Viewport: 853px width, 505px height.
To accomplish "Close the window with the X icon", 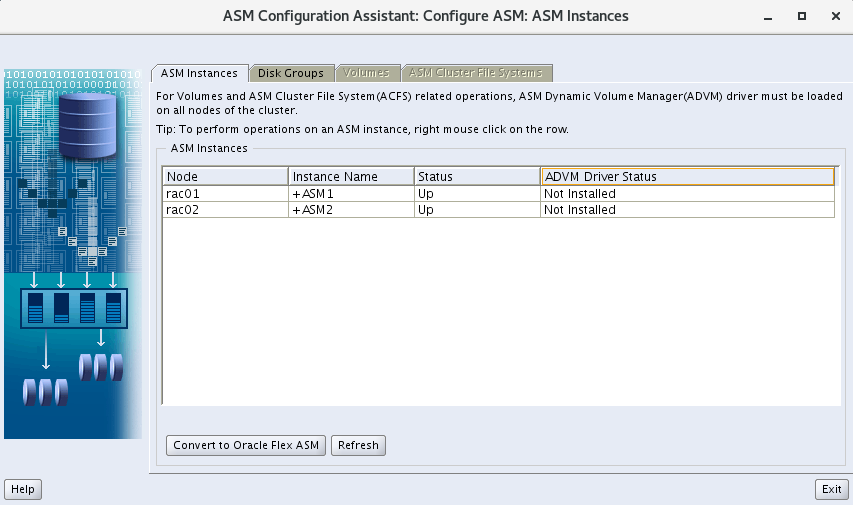I will click(x=834, y=17).
